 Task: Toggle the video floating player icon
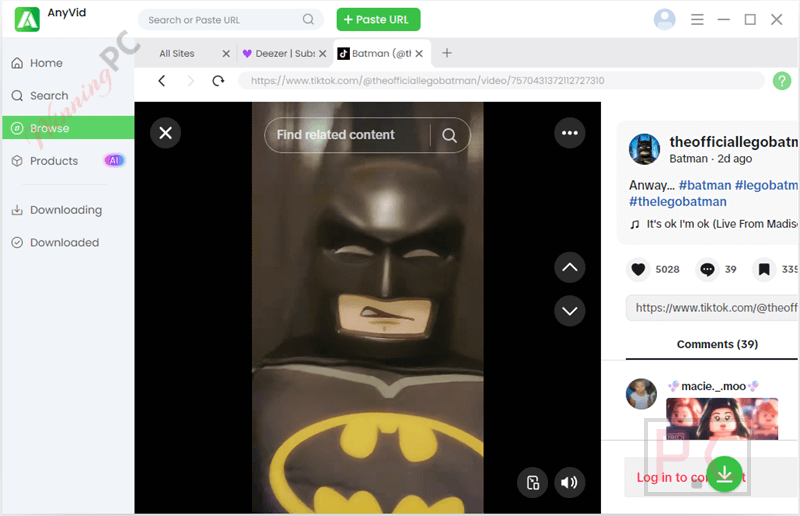click(533, 482)
